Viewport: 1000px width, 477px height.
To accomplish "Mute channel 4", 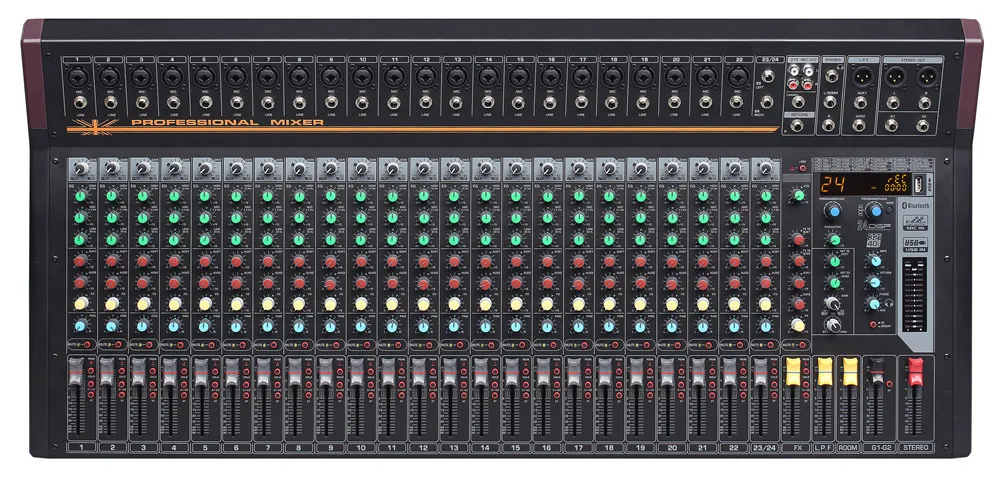I will (180, 344).
